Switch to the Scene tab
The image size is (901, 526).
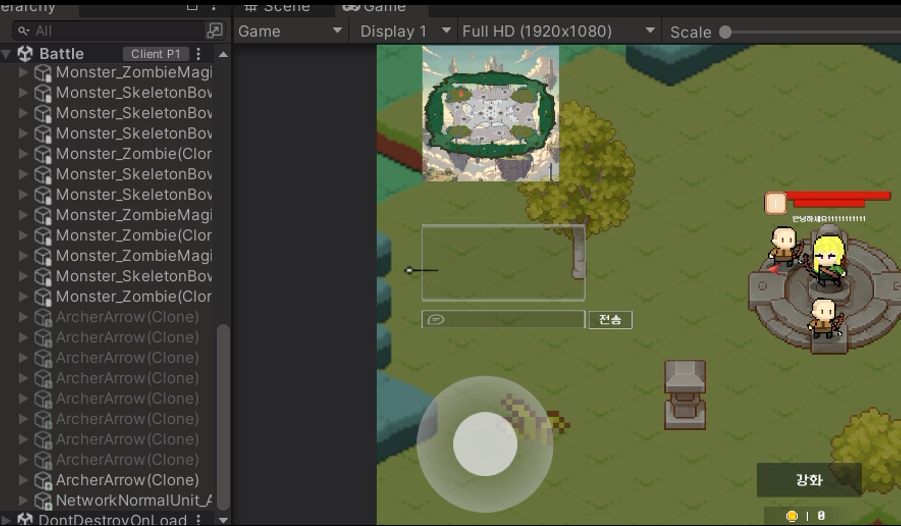tap(278, 7)
